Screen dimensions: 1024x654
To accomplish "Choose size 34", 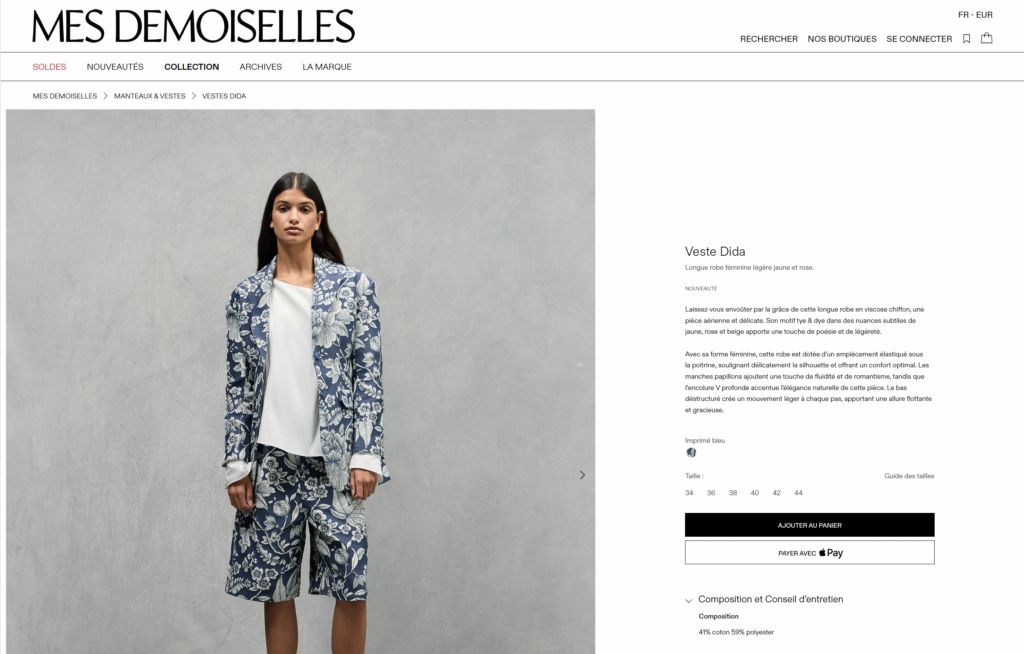I will click(689, 493).
